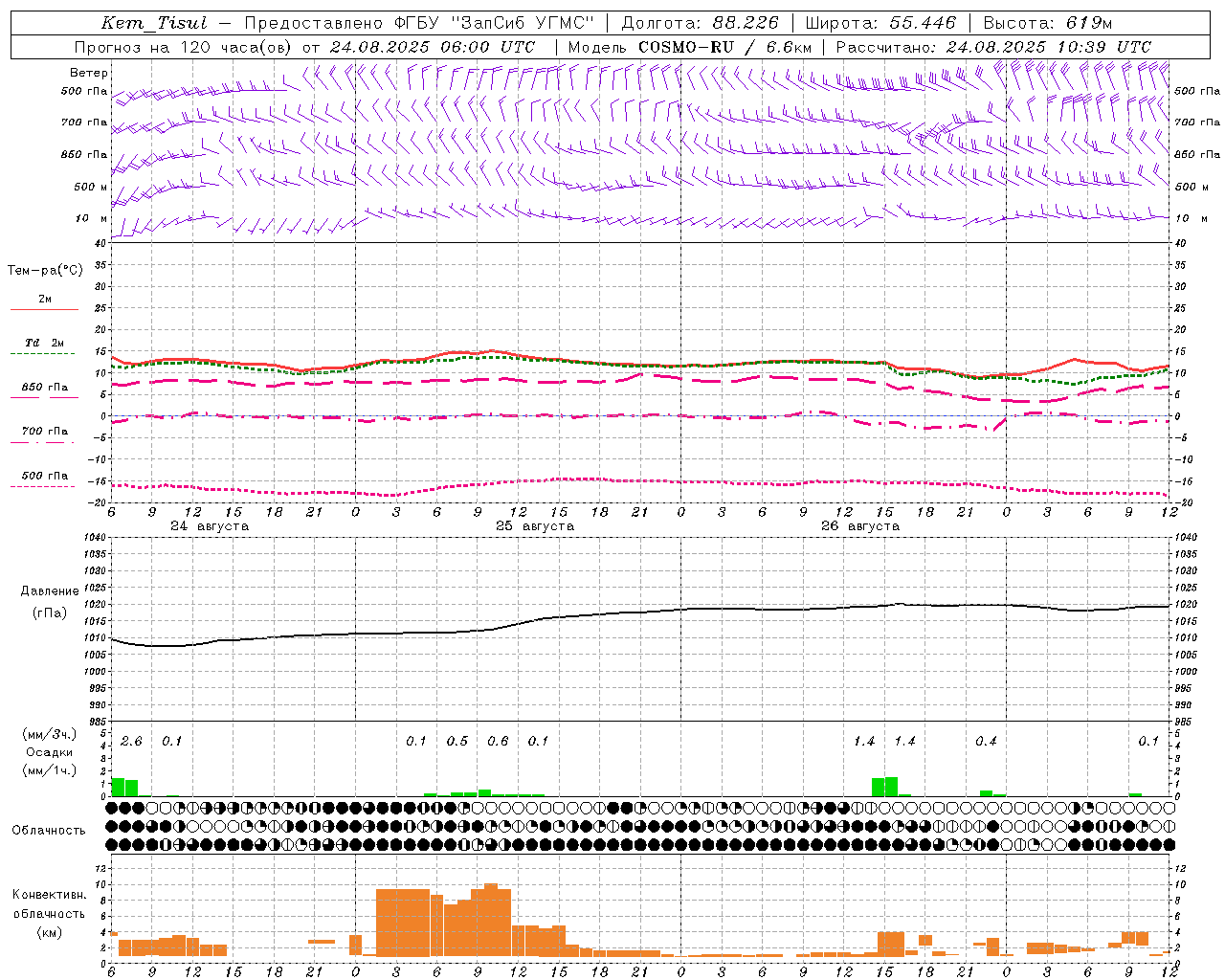Click the precipitation total "2.6"
1225x980 pixels.
click(131, 742)
